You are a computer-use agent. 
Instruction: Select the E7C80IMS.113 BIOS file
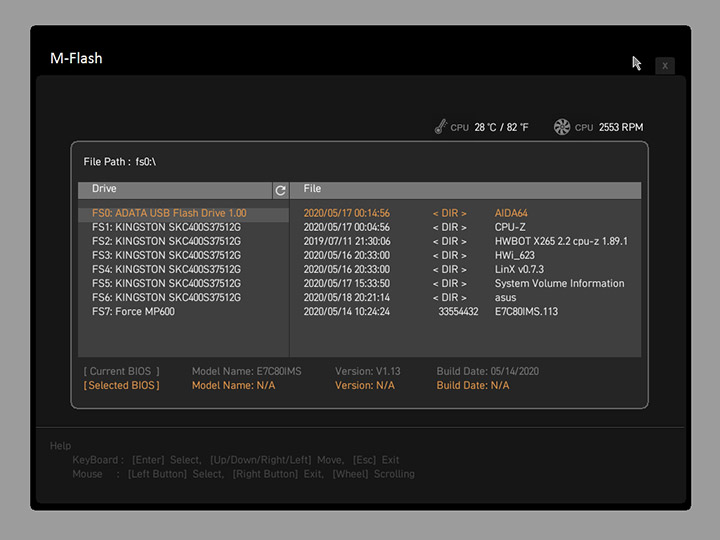(x=526, y=311)
